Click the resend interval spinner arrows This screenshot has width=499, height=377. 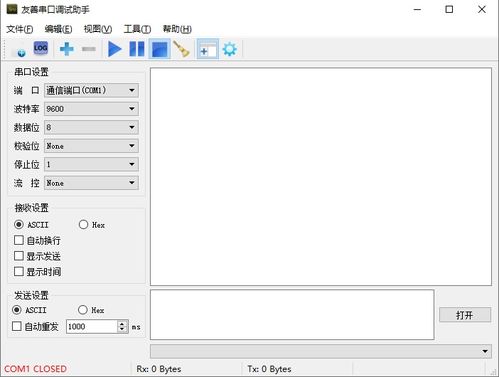point(122,326)
